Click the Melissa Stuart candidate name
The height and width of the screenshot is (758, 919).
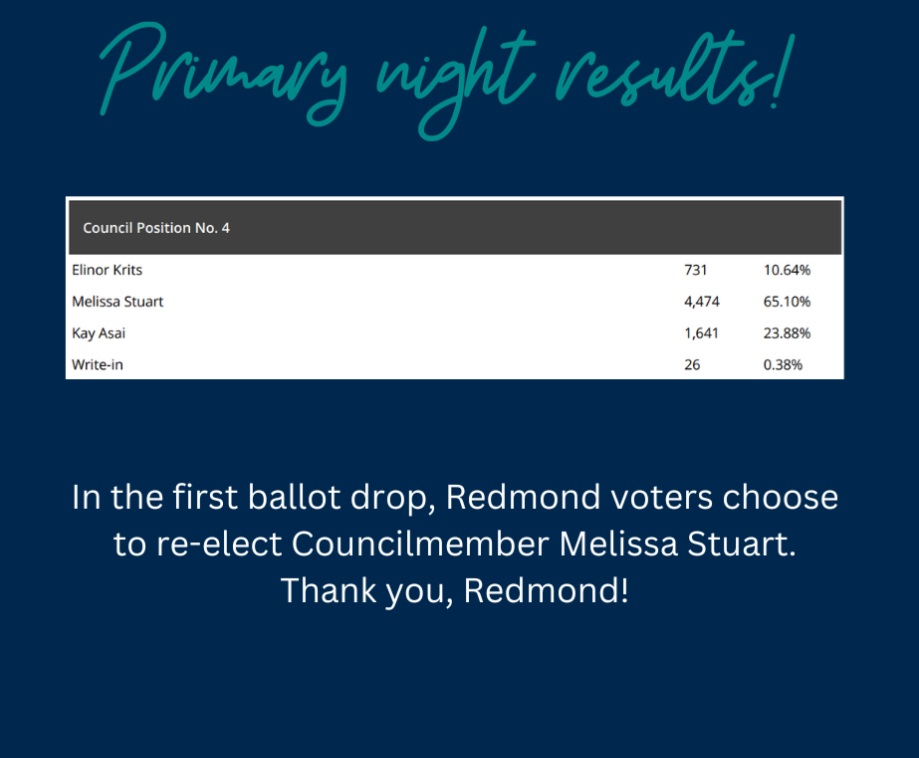pyautogui.click(x=117, y=302)
